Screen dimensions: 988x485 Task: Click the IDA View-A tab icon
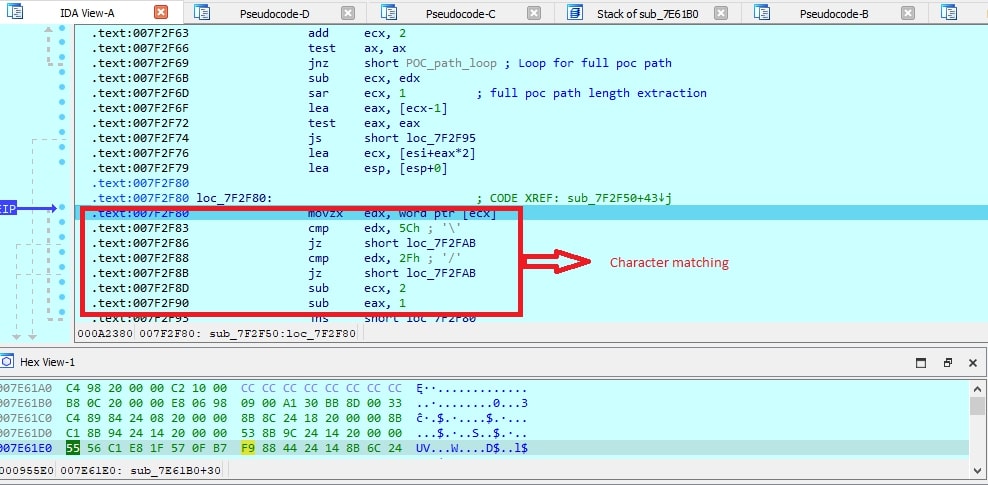click(x=14, y=11)
